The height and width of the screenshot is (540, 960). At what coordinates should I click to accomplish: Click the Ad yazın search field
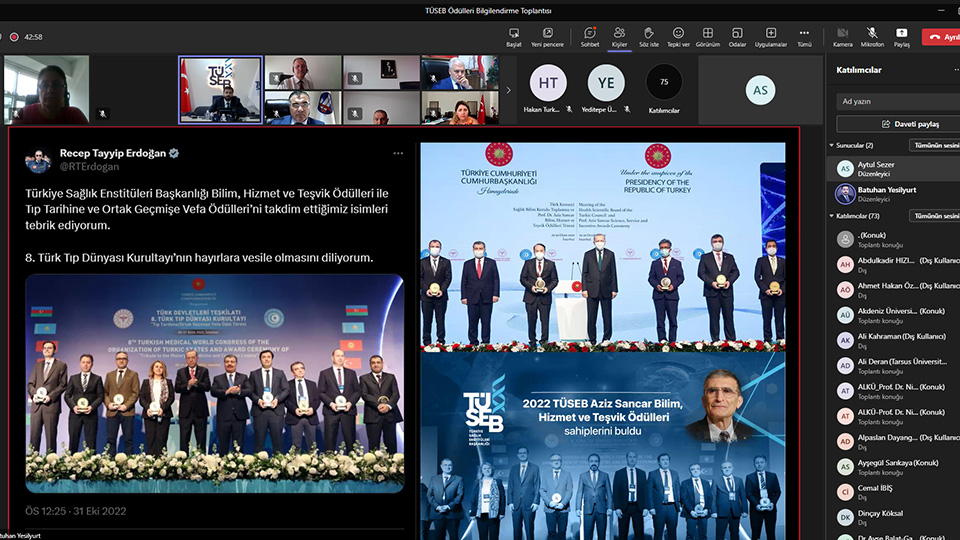point(898,101)
